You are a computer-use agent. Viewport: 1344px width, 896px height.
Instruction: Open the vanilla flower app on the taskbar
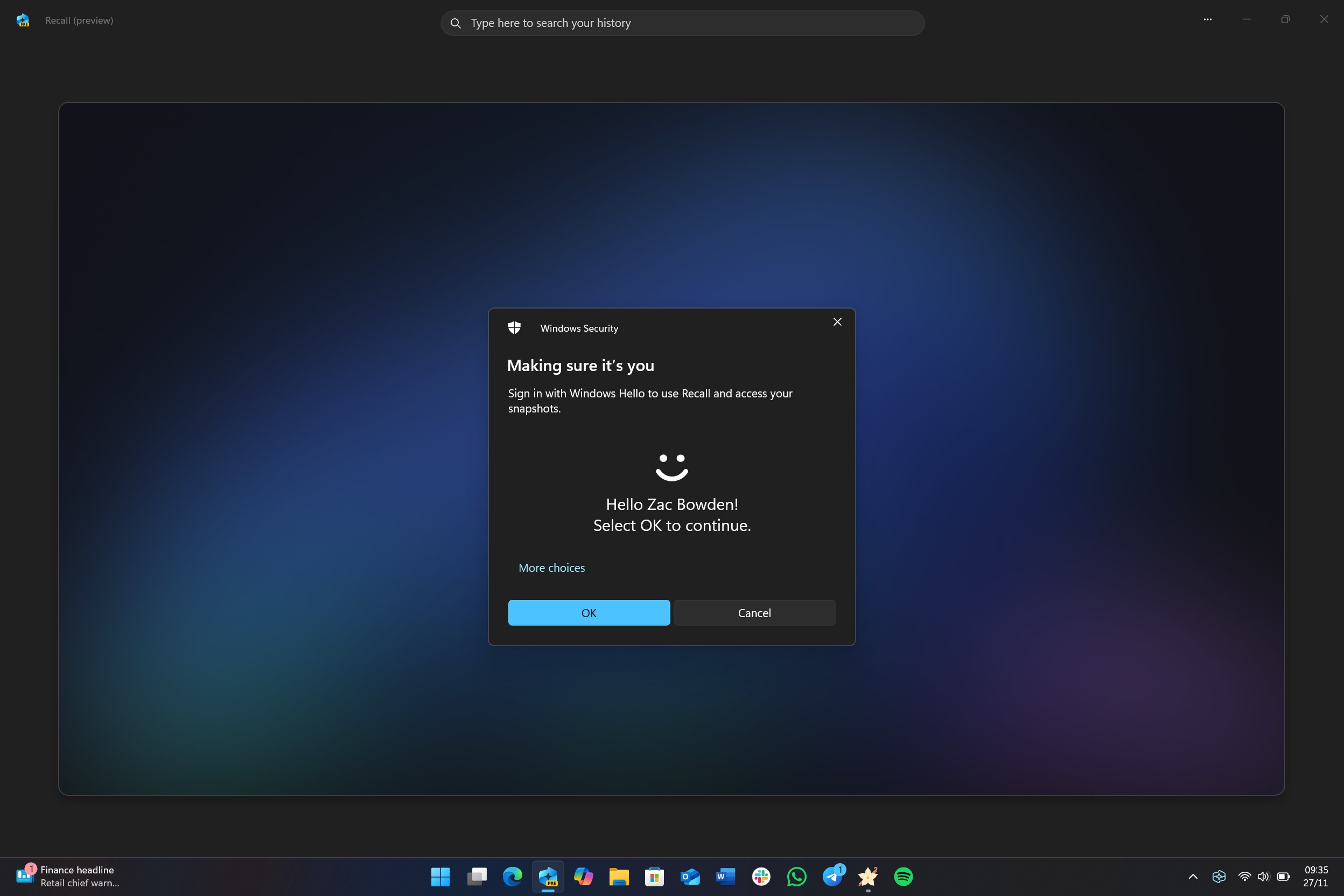click(x=868, y=876)
